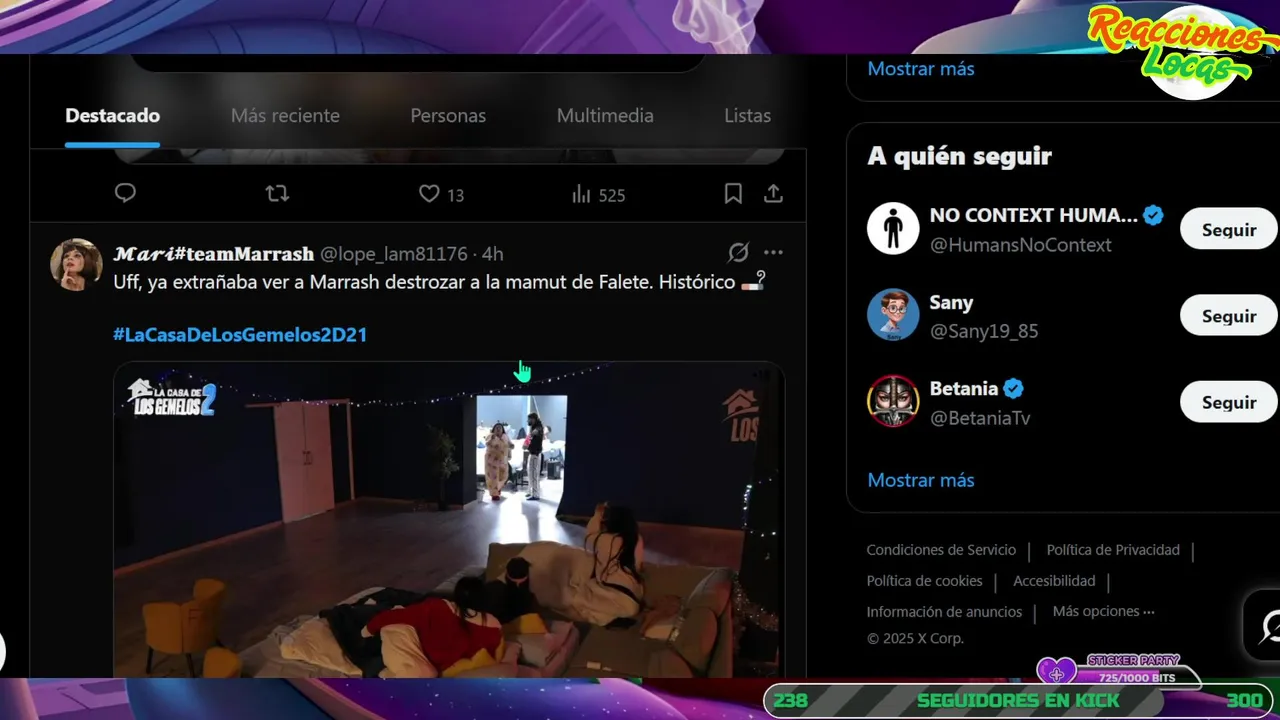Click @lope_lam81176 handle
This screenshot has width=1280, height=720.
click(394, 254)
